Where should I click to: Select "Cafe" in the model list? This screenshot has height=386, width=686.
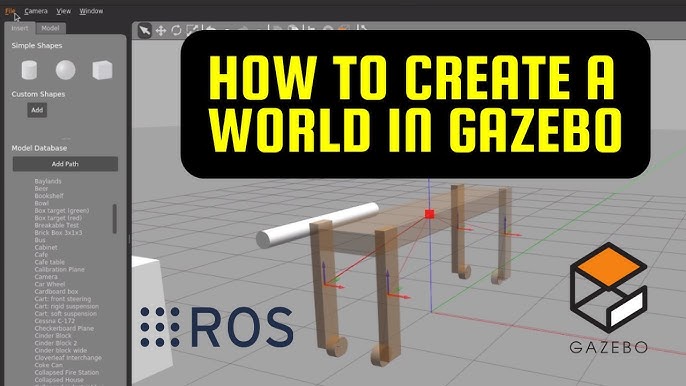coord(41,255)
